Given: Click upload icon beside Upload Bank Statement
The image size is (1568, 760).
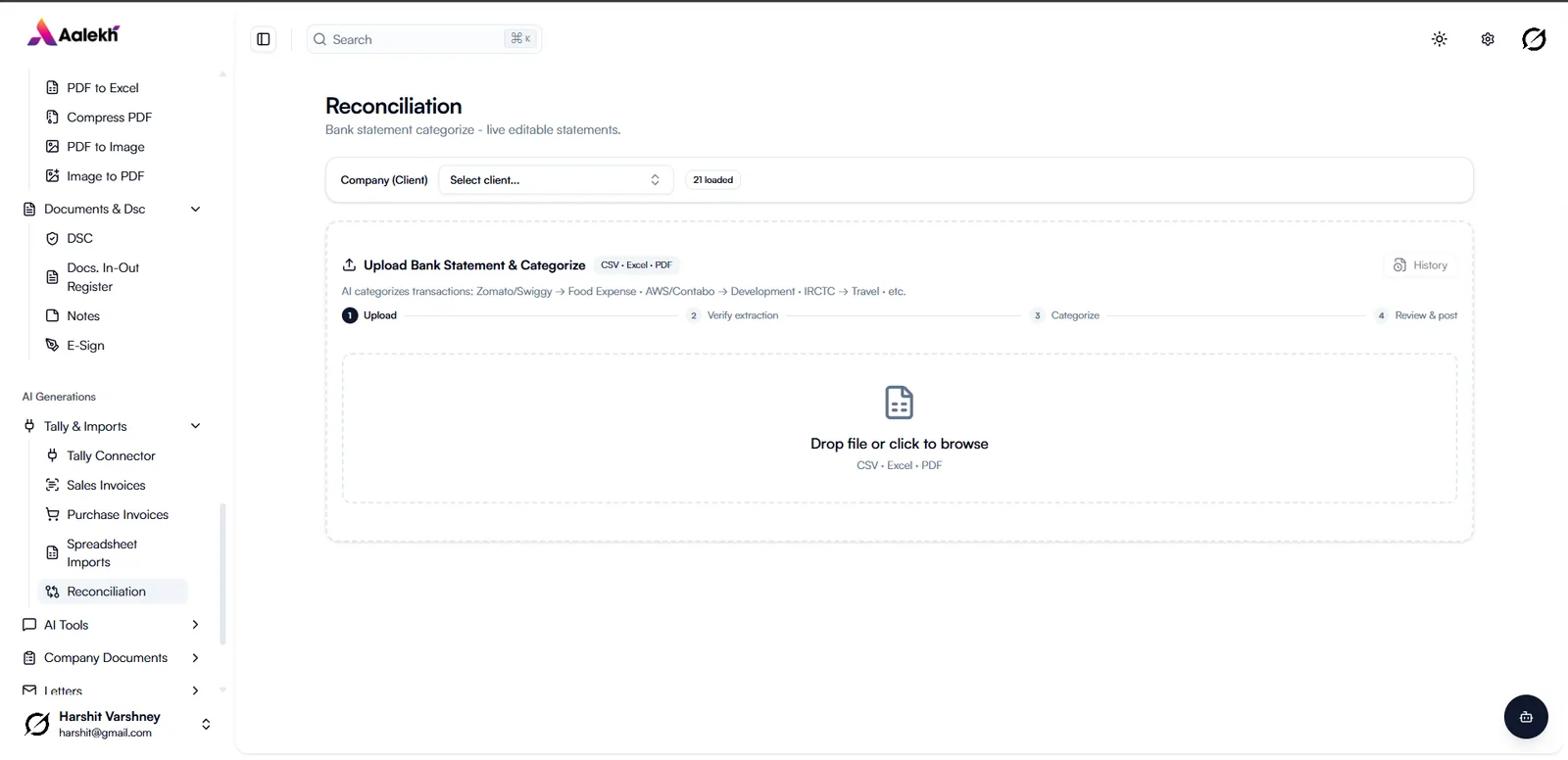Looking at the screenshot, I should (349, 265).
